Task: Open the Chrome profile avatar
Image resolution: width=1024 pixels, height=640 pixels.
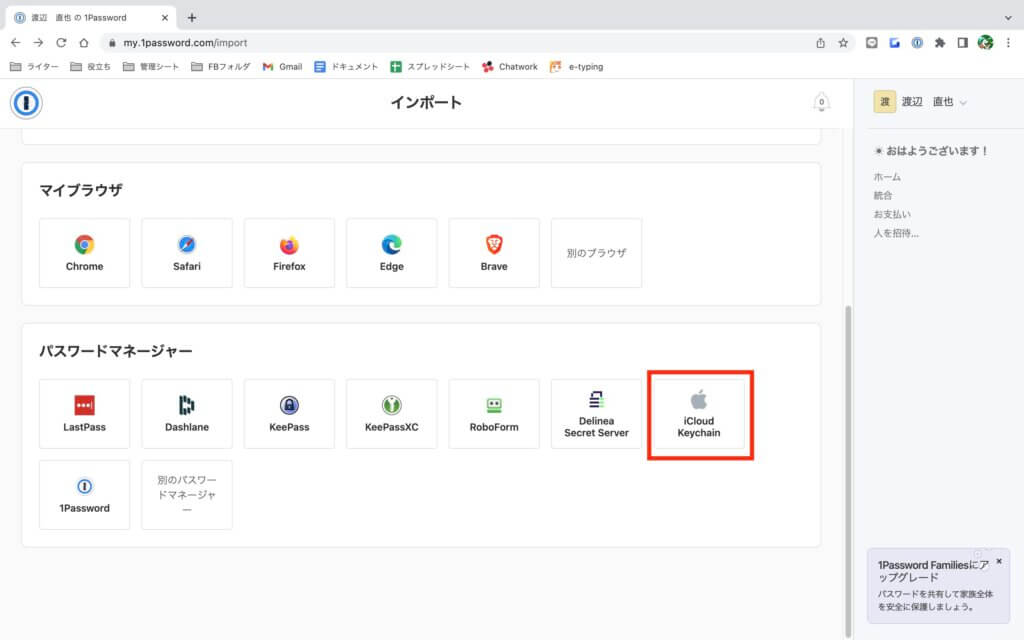Action: [x=985, y=42]
